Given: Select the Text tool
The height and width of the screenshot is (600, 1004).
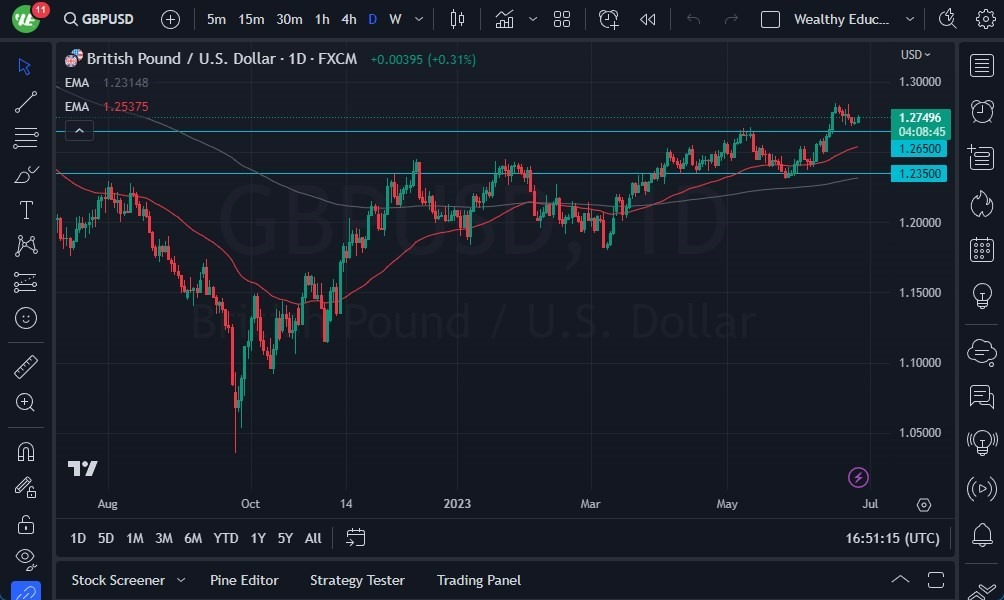Looking at the screenshot, I should tap(25, 208).
